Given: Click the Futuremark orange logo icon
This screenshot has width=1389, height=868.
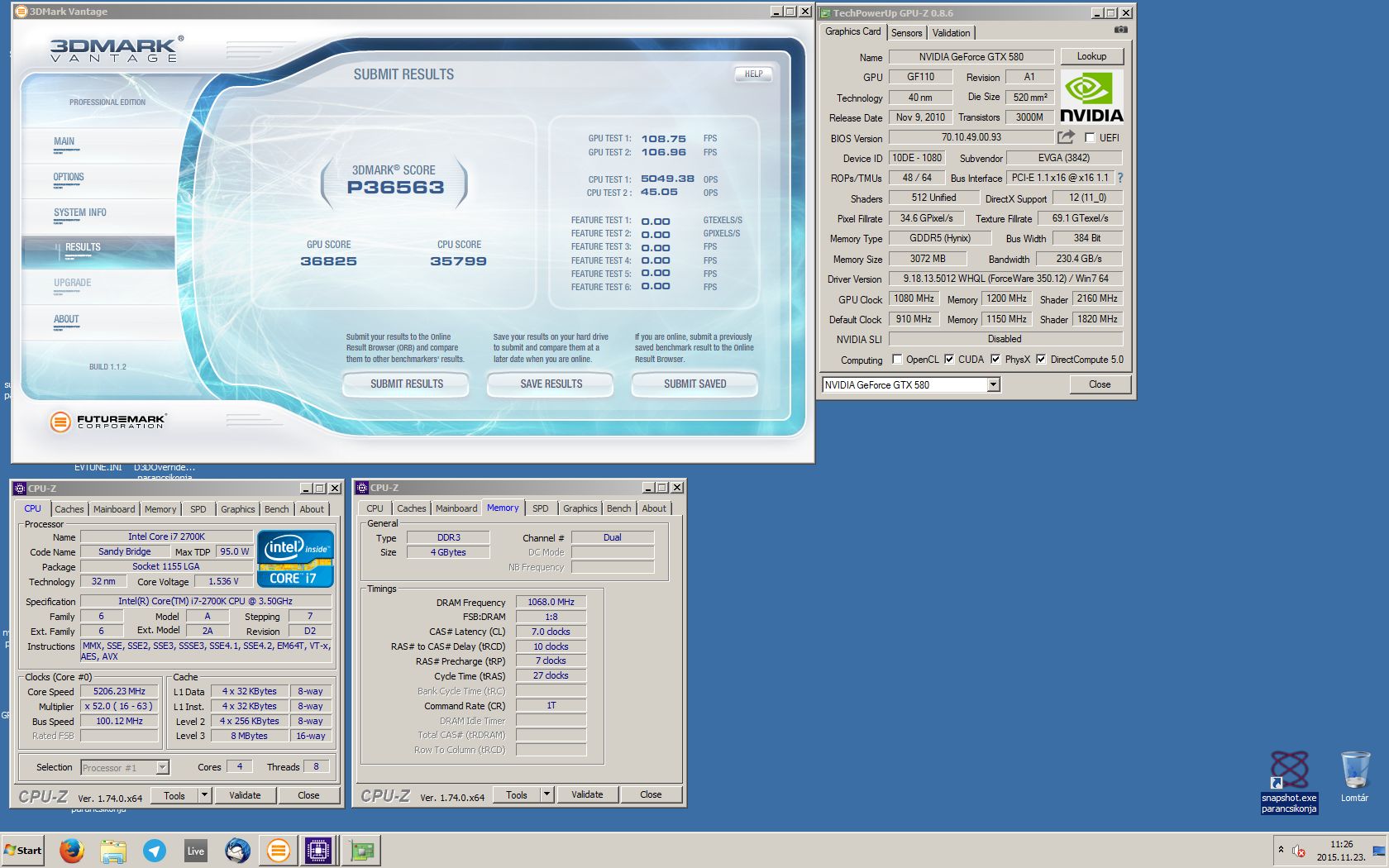Looking at the screenshot, I should coord(60,422).
